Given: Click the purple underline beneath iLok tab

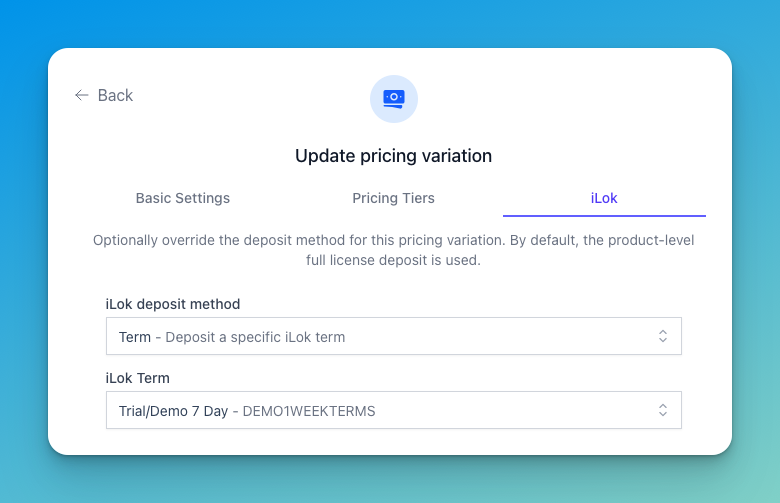Looking at the screenshot, I should point(604,216).
